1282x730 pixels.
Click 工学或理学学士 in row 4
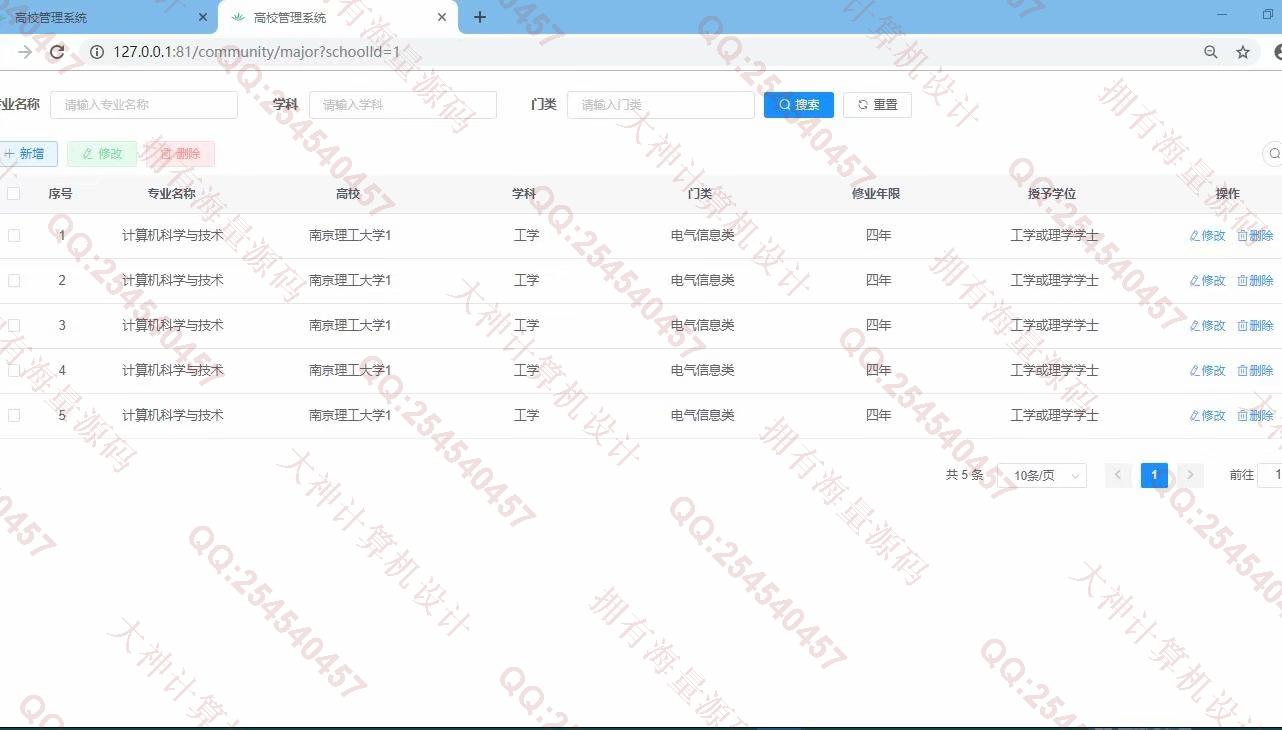[1055, 371]
